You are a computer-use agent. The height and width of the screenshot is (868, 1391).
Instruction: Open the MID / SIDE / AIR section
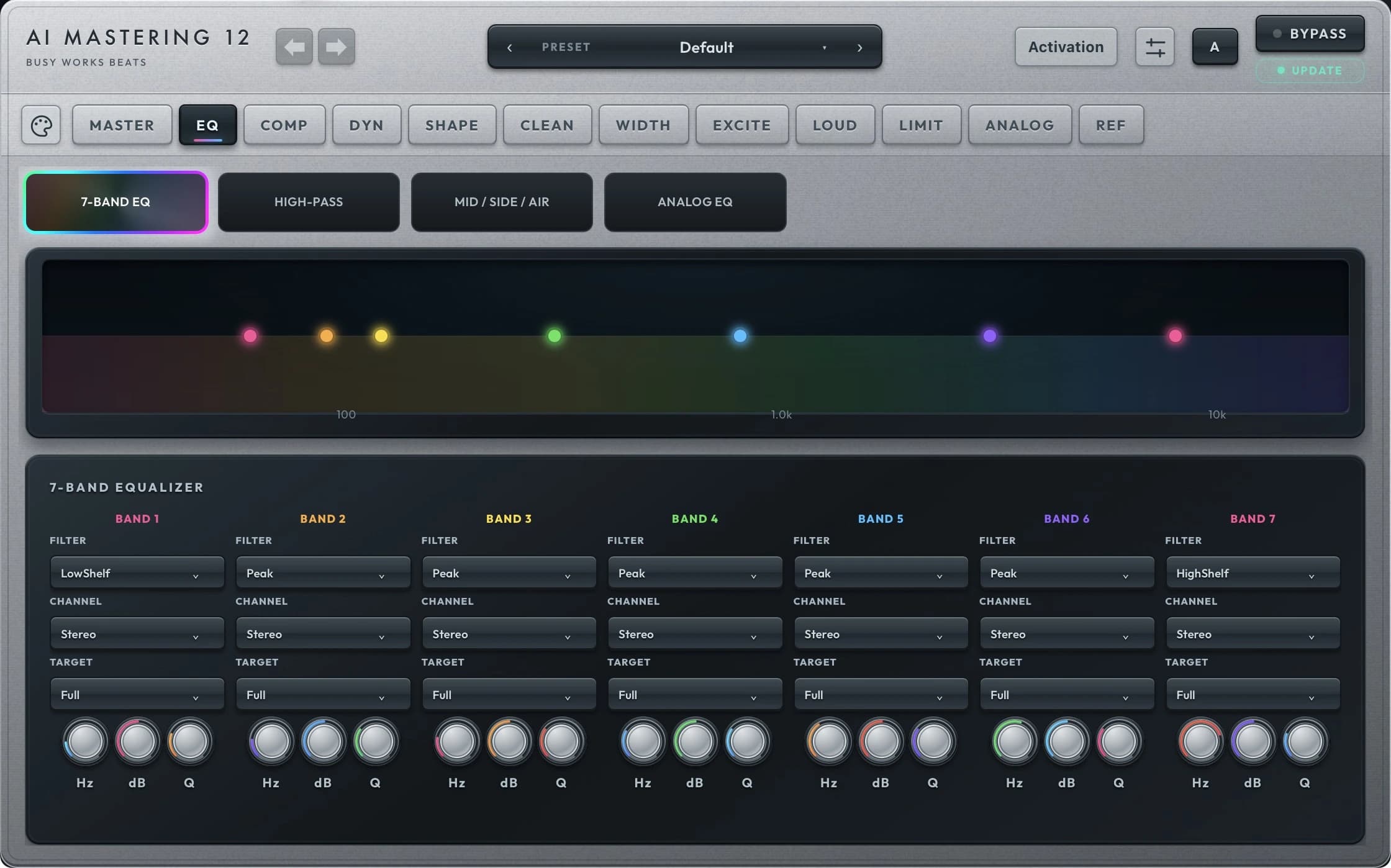tap(502, 202)
